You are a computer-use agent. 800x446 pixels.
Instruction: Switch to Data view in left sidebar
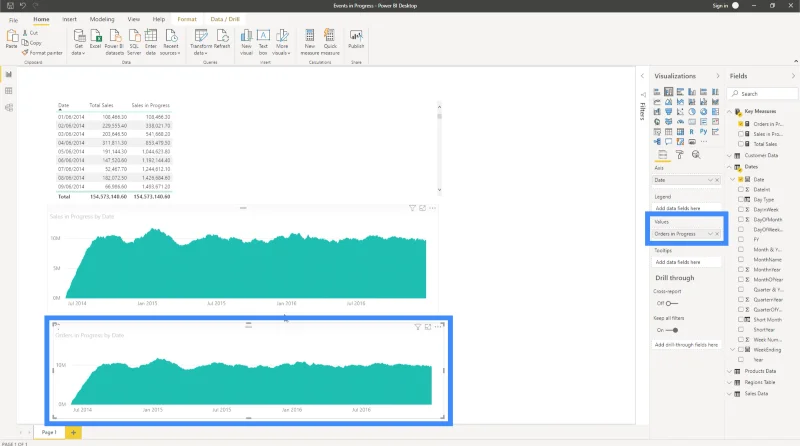click(9, 91)
